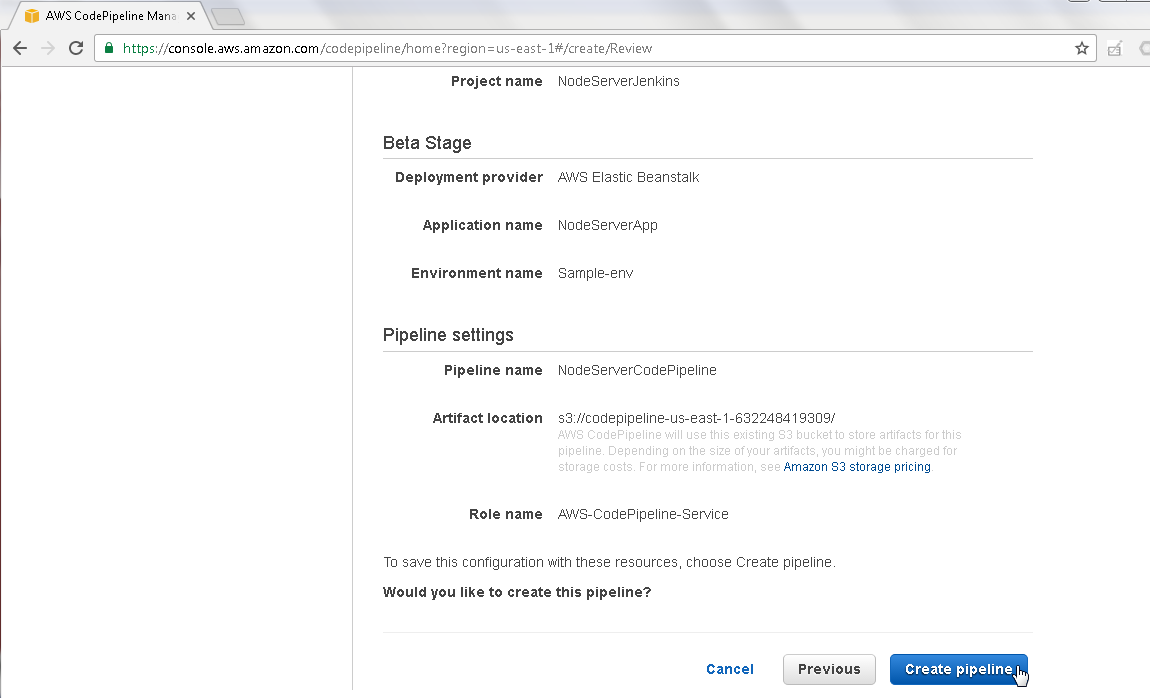Click the URL address bar

595,48
